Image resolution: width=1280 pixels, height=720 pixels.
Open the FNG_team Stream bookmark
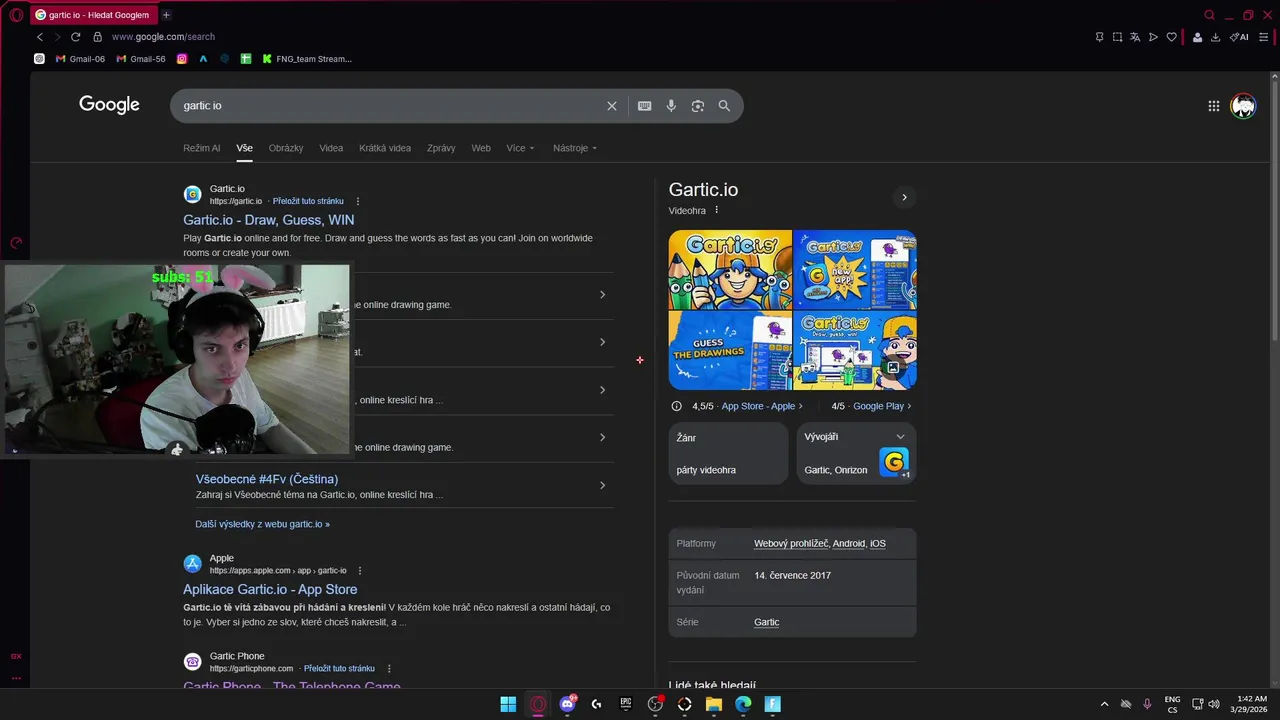(307, 59)
